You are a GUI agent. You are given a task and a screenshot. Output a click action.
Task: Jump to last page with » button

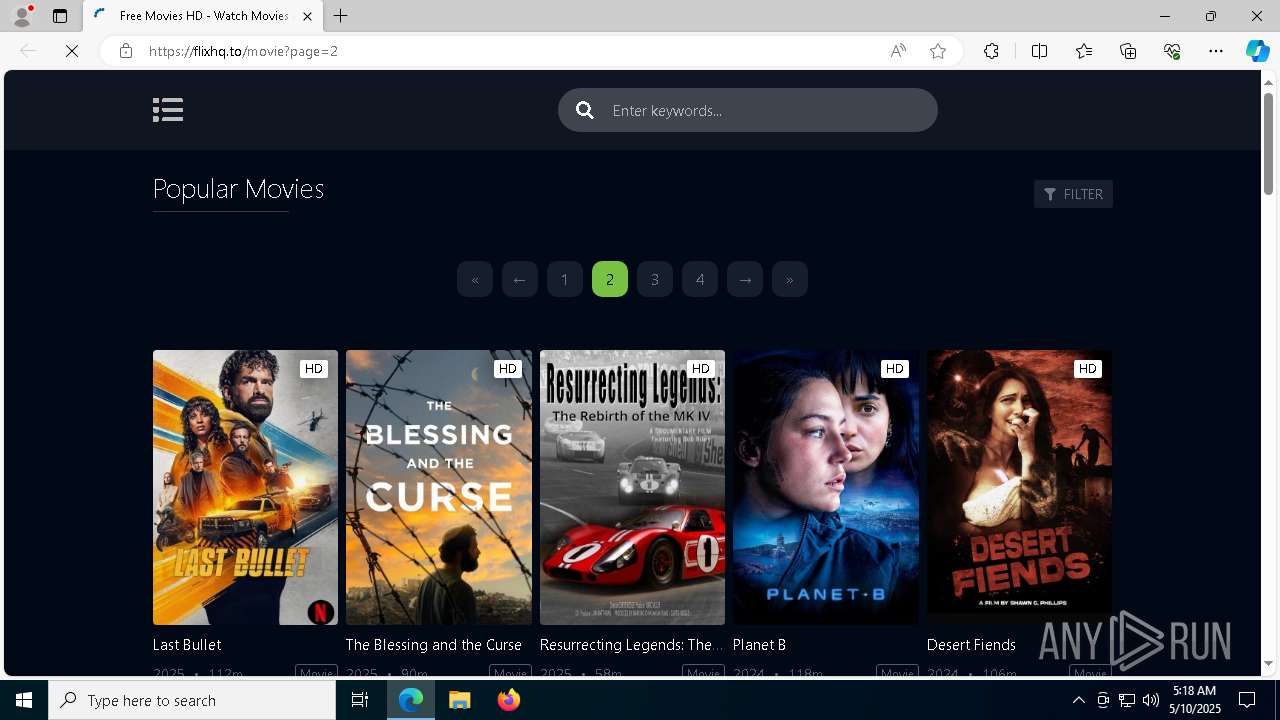point(790,279)
